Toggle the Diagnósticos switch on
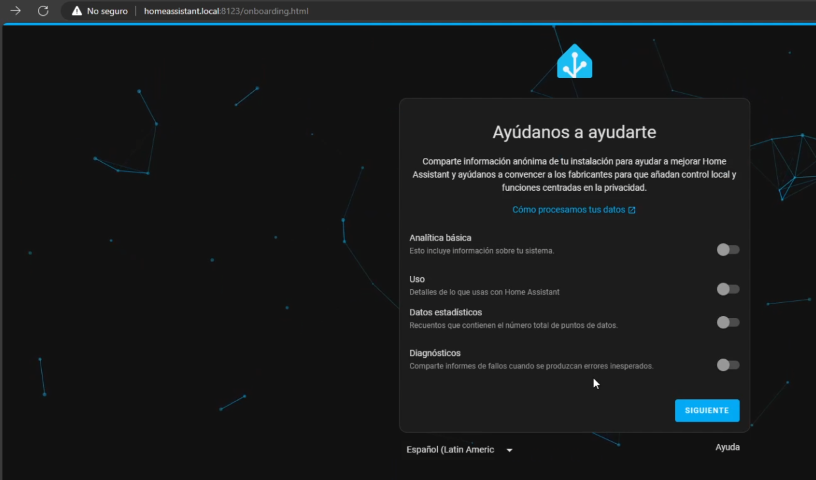816x480 pixels. [x=728, y=365]
